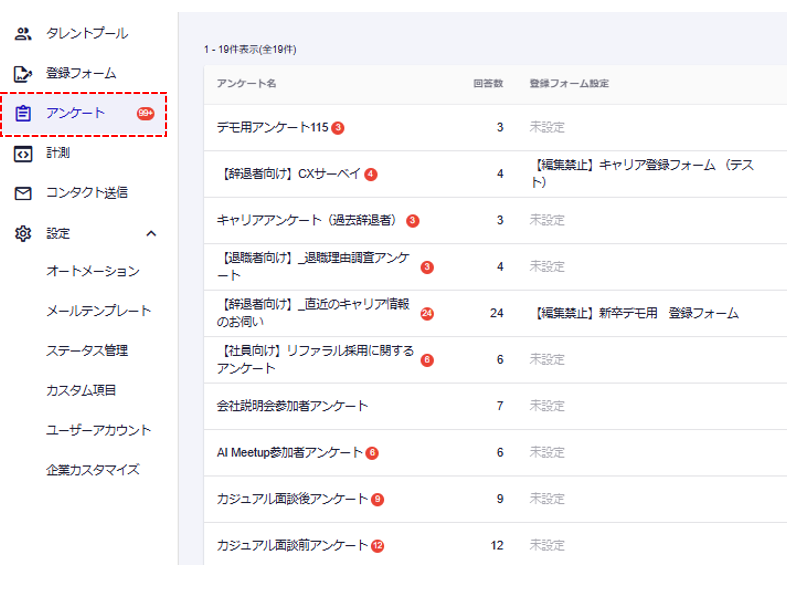The width and height of the screenshot is (787, 589).
Task: Click the 登録フォーム edit icon
Action: pyautogui.click(x=23, y=73)
